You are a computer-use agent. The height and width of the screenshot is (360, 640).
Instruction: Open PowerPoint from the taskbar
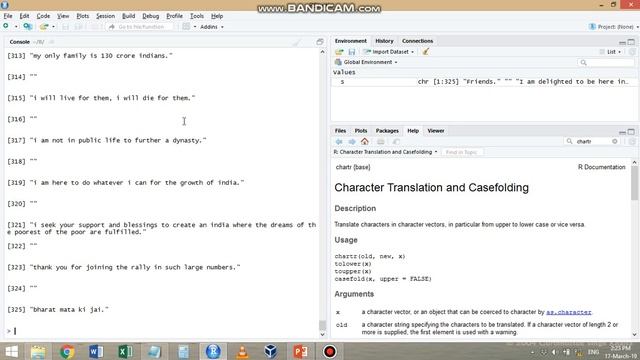pyautogui.click(x=300, y=351)
